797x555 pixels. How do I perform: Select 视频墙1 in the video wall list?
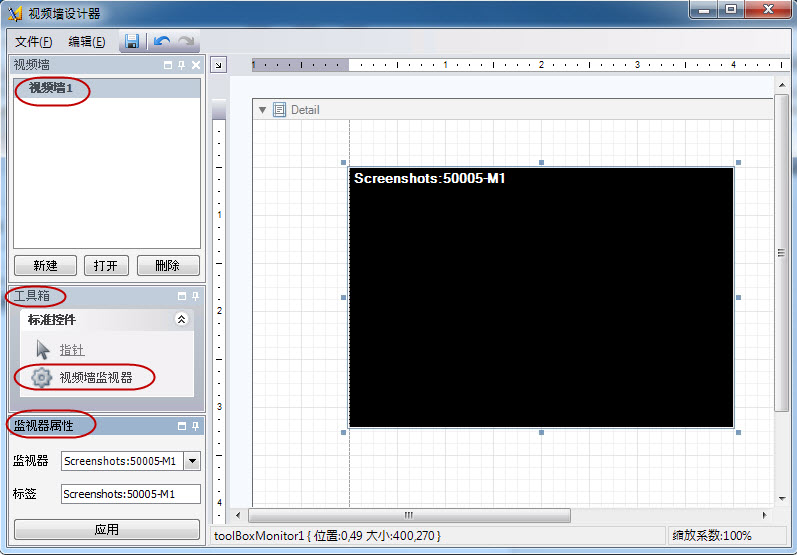point(52,88)
